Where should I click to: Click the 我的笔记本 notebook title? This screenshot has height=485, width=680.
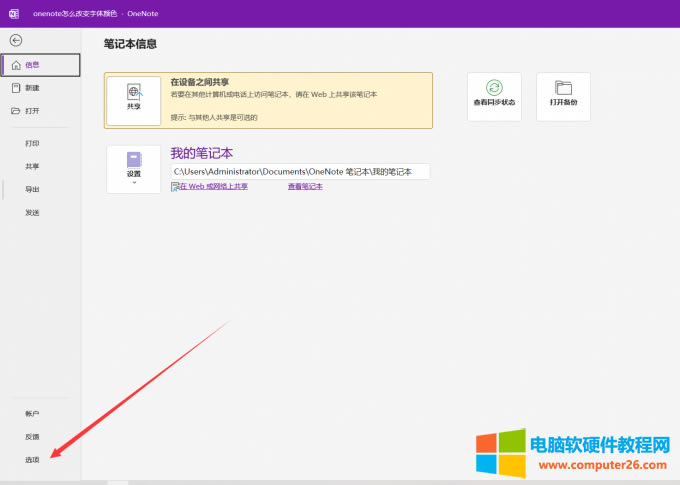201,153
